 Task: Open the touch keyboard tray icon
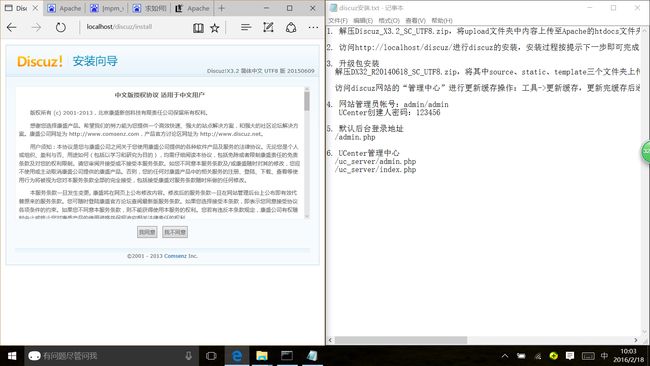click(588, 356)
